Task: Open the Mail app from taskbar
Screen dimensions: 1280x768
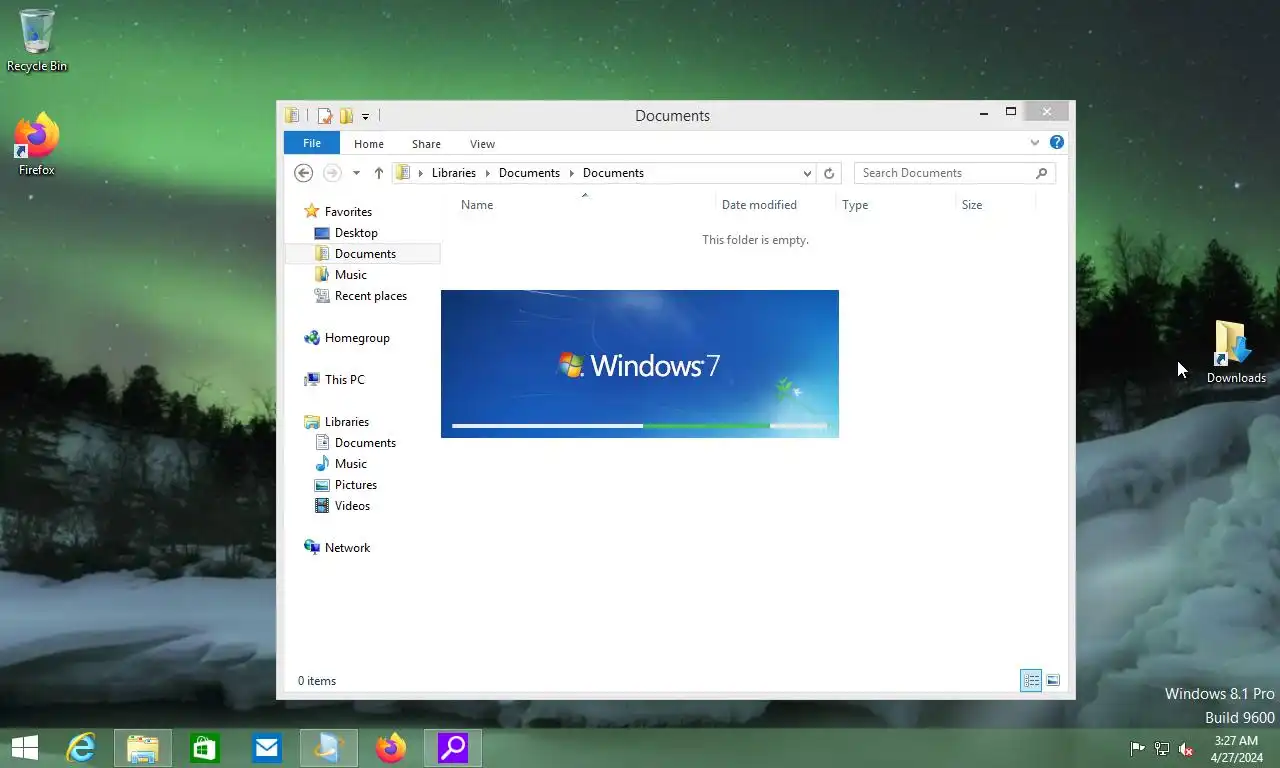Action: tap(267, 748)
